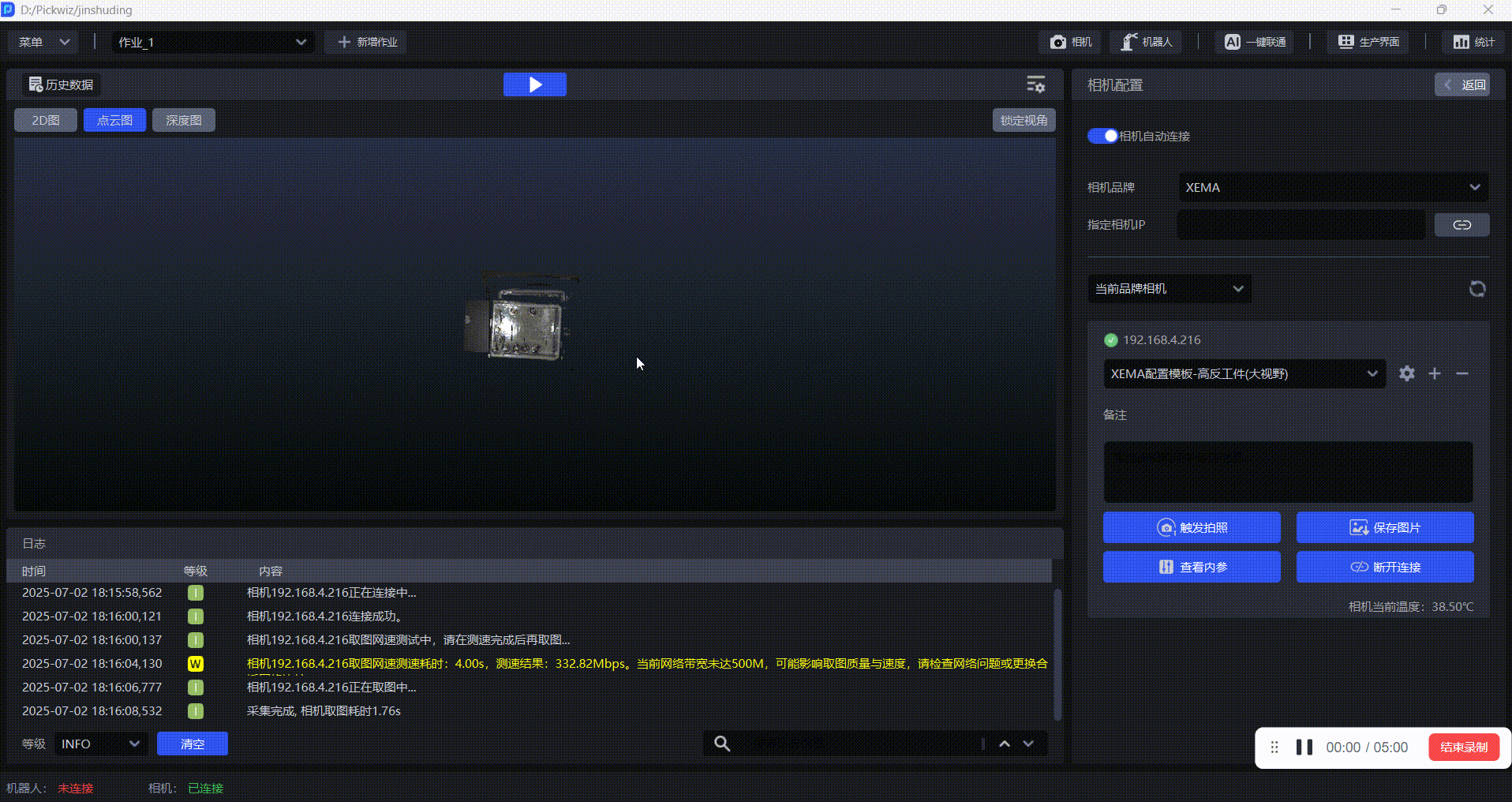The image size is (1512, 802).
Task: Switch to the 2D图 tab
Action: pos(46,120)
